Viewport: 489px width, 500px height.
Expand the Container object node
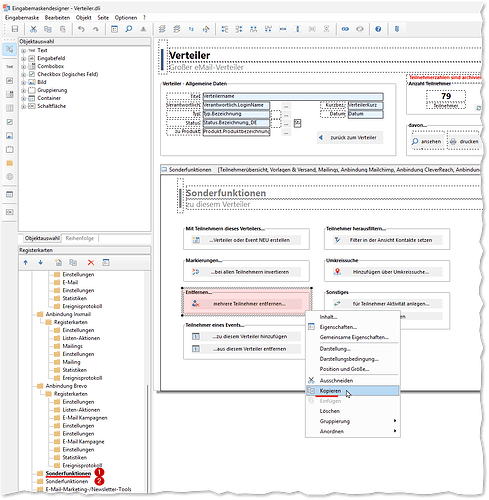point(23,98)
